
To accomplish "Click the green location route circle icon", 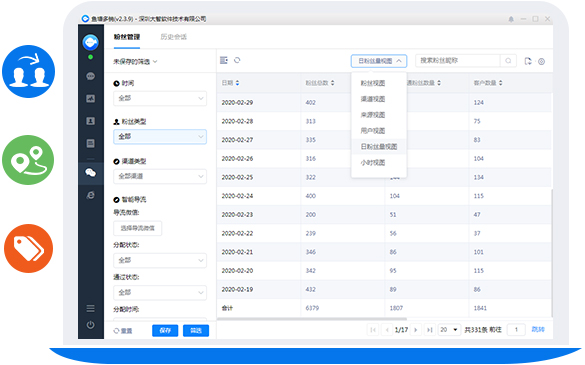I will pos(28,160).
